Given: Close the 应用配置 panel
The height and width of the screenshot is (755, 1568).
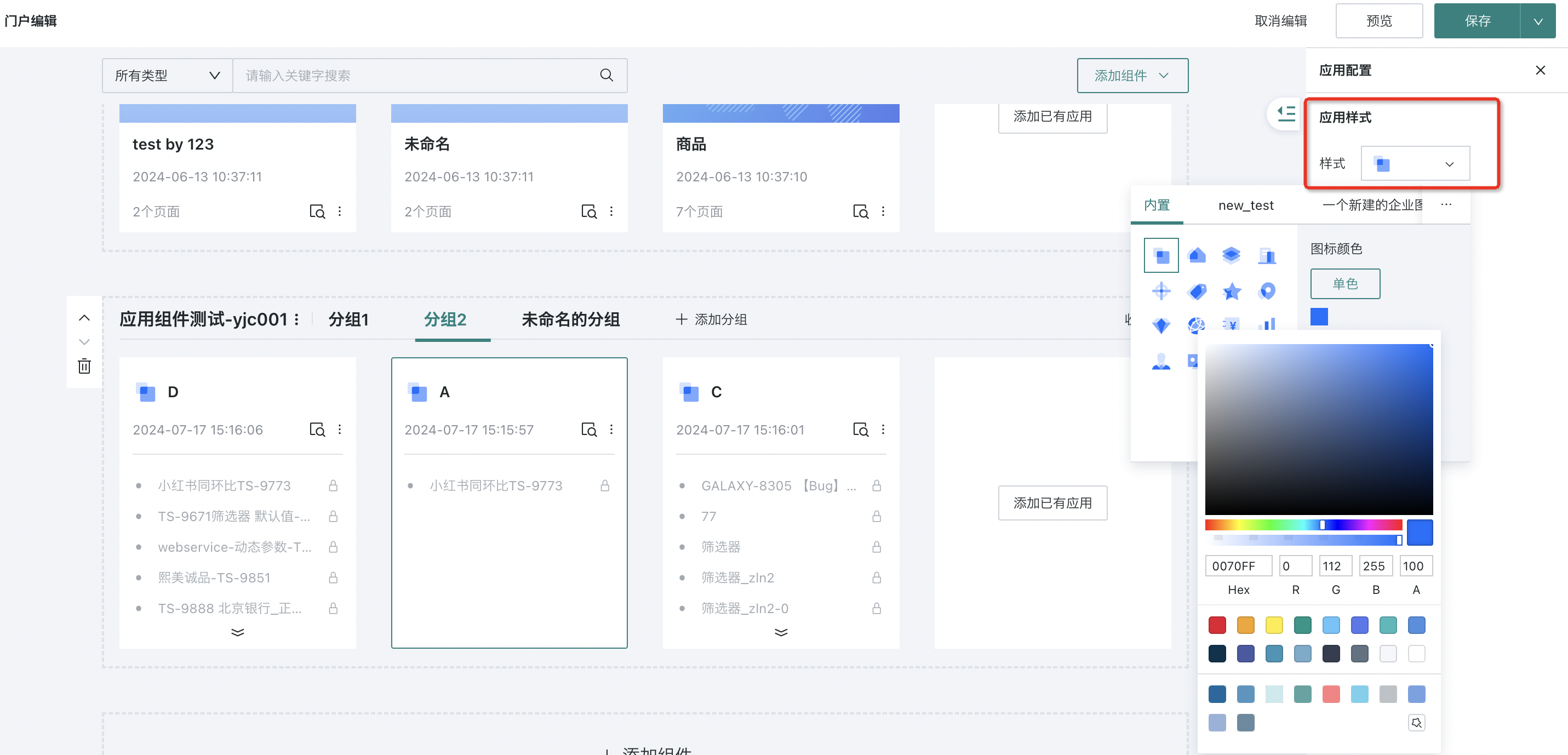Looking at the screenshot, I should pos(1540,70).
